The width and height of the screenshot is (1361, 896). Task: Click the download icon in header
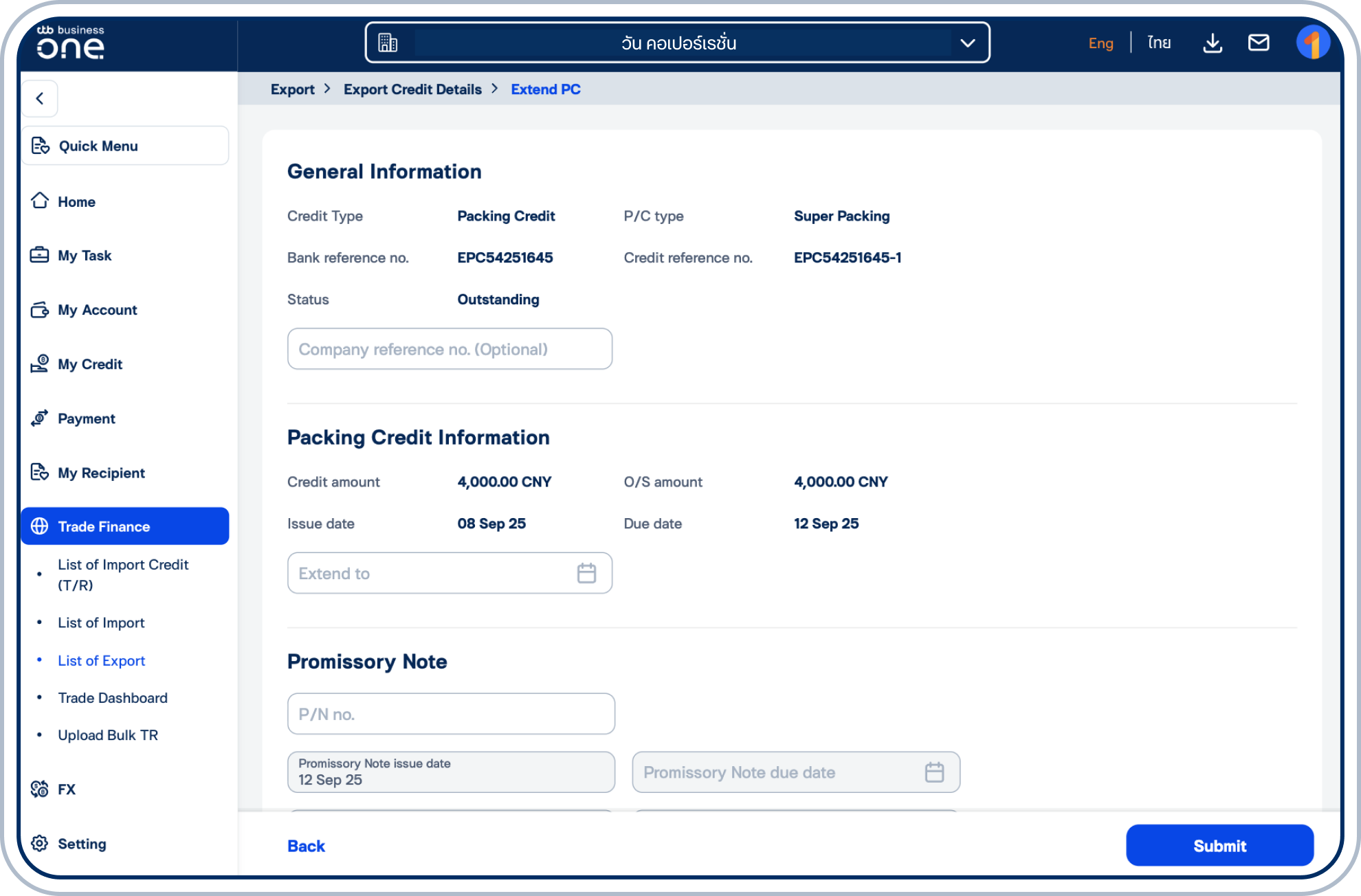point(1213,43)
